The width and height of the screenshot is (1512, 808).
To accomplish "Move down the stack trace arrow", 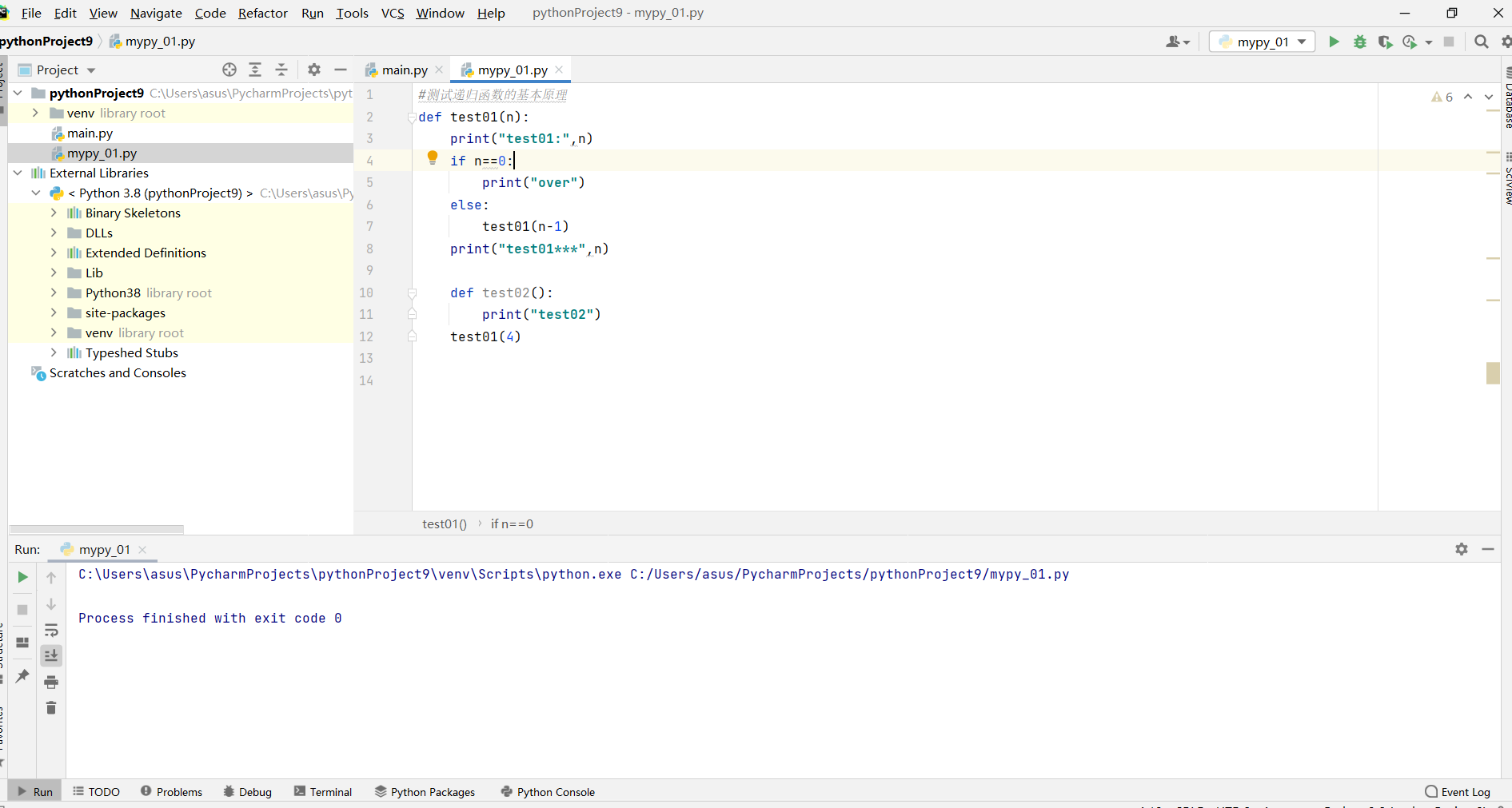I will pos(51,604).
